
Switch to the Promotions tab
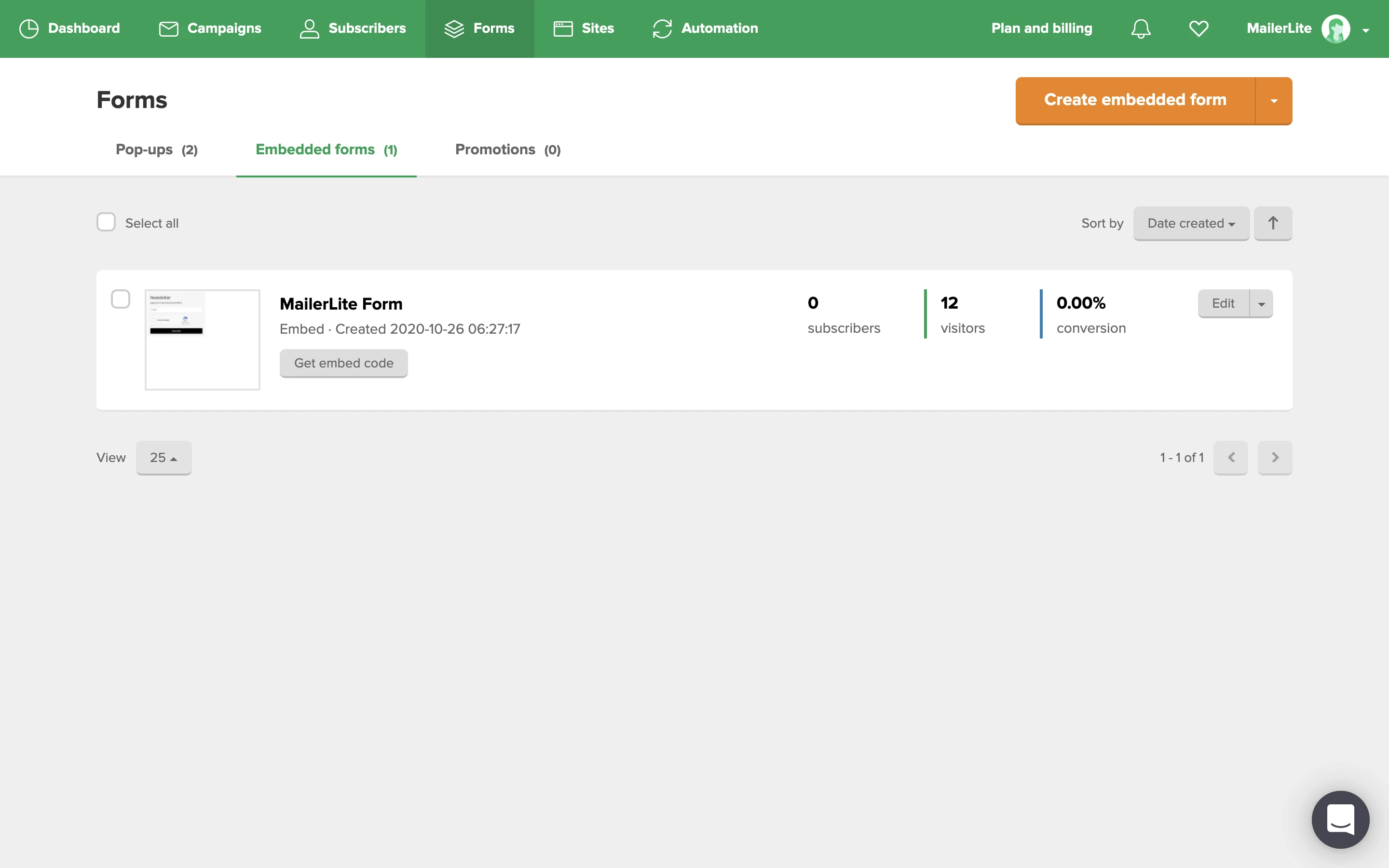507,150
